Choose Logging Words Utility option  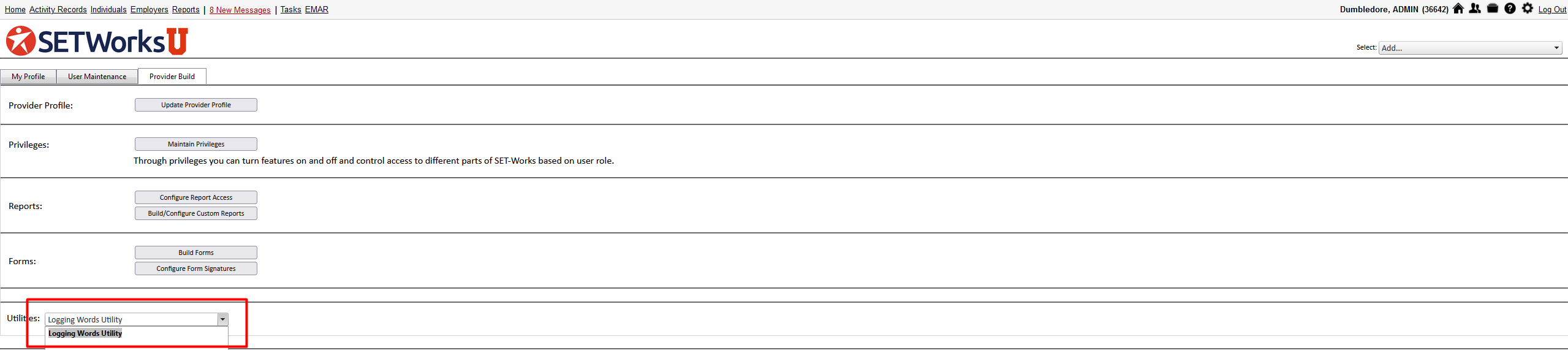point(85,333)
